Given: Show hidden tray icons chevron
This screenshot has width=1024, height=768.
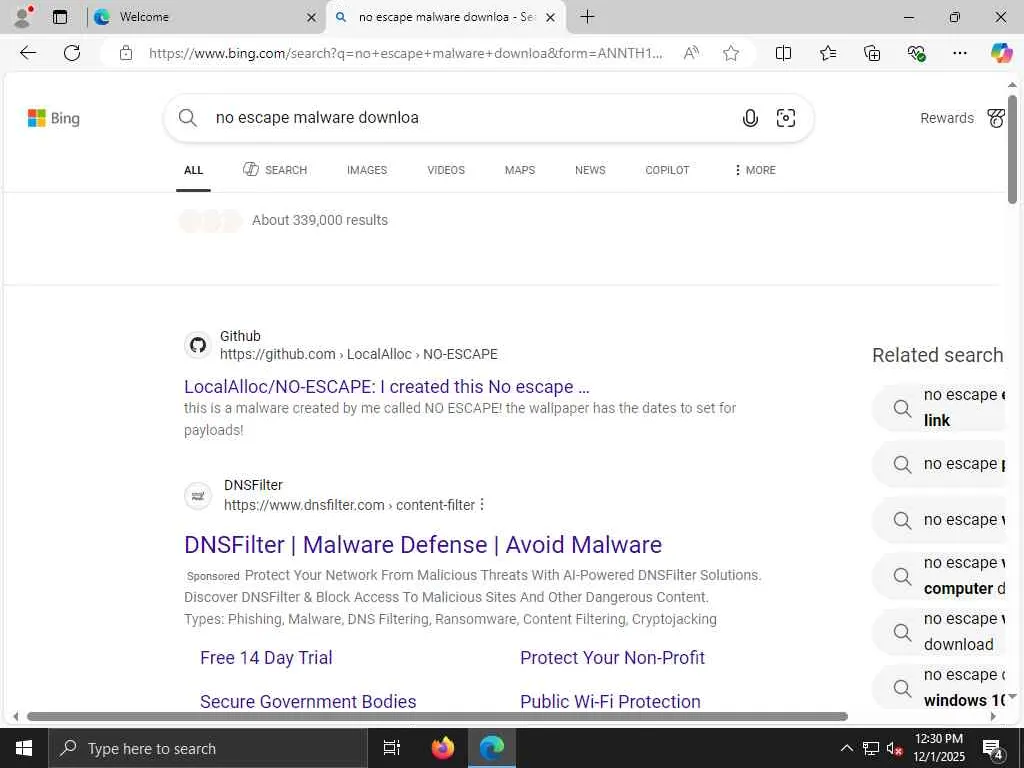Looking at the screenshot, I should pos(846,748).
